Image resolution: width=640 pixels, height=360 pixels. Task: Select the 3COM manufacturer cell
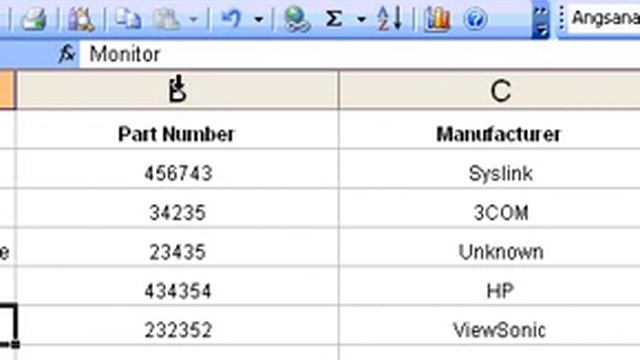tap(489, 208)
